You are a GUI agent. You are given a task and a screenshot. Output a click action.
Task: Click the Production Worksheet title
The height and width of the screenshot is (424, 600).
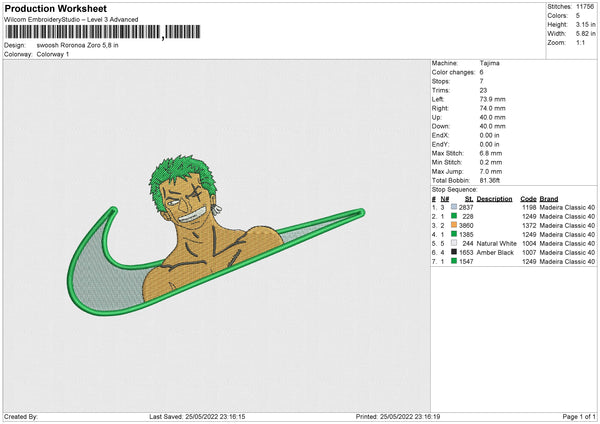pyautogui.click(x=55, y=8)
